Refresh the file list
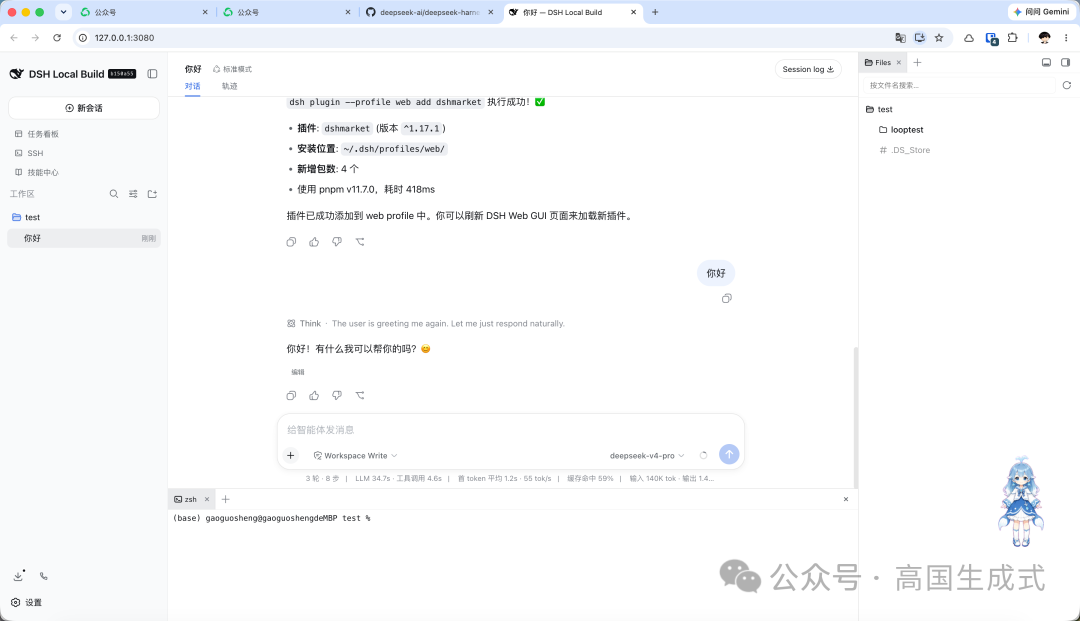Viewport: 1080px width, 621px height. coord(1067,85)
